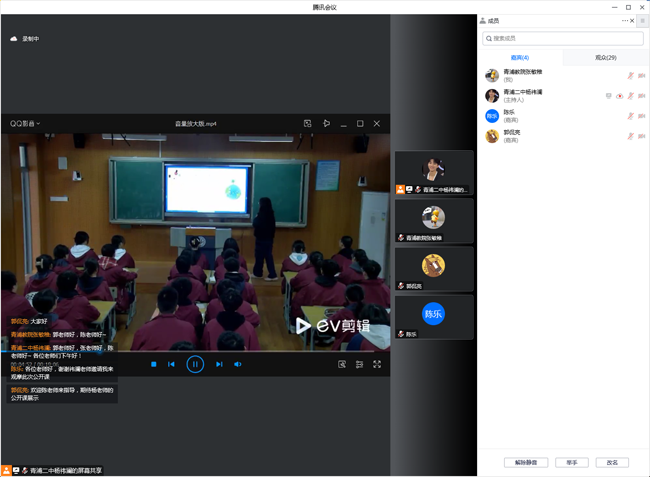Select 青浦二中杨伟澜 video tile

coord(434,172)
